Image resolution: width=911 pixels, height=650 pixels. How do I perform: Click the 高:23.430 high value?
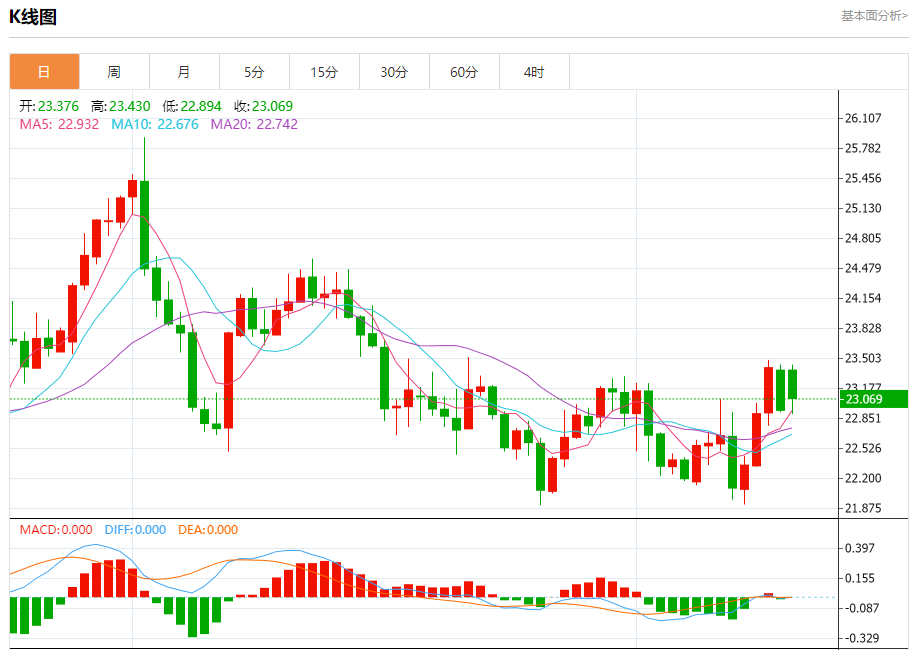click(x=120, y=106)
